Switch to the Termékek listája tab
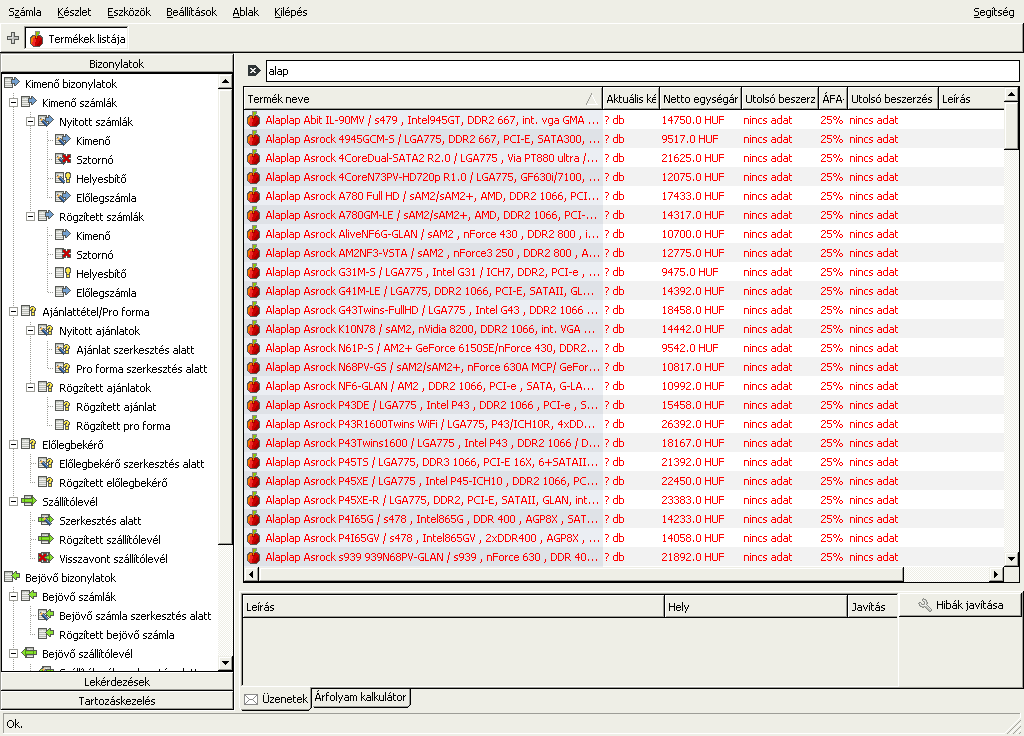Viewport: 1024px width, 736px height. (x=77, y=39)
